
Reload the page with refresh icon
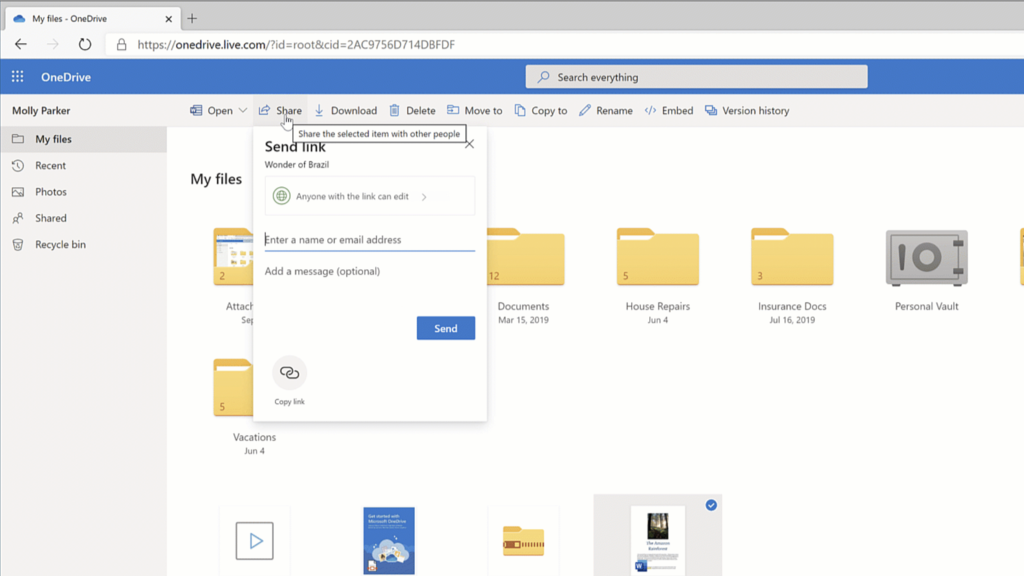tap(85, 44)
